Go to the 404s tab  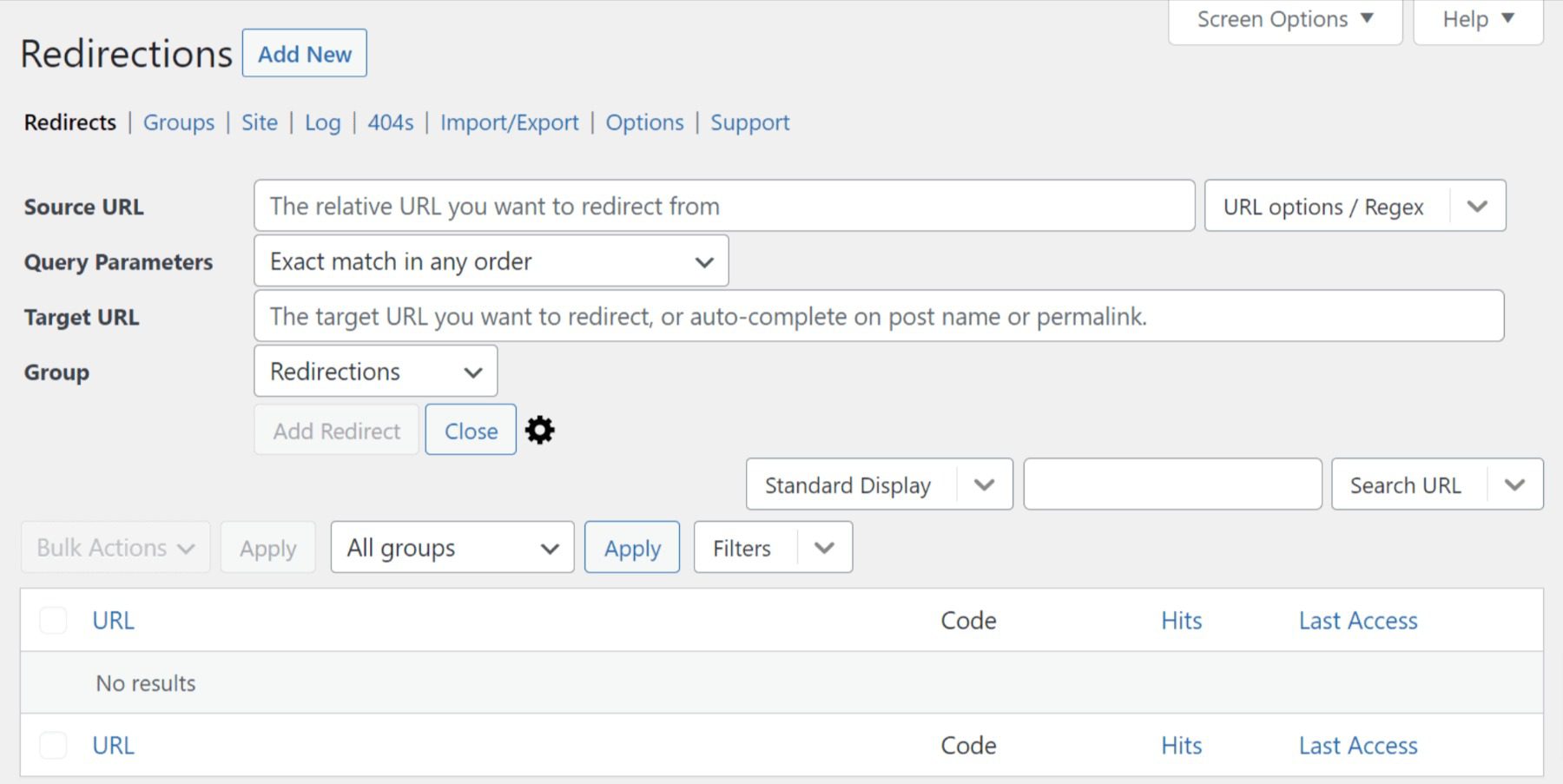coord(390,122)
